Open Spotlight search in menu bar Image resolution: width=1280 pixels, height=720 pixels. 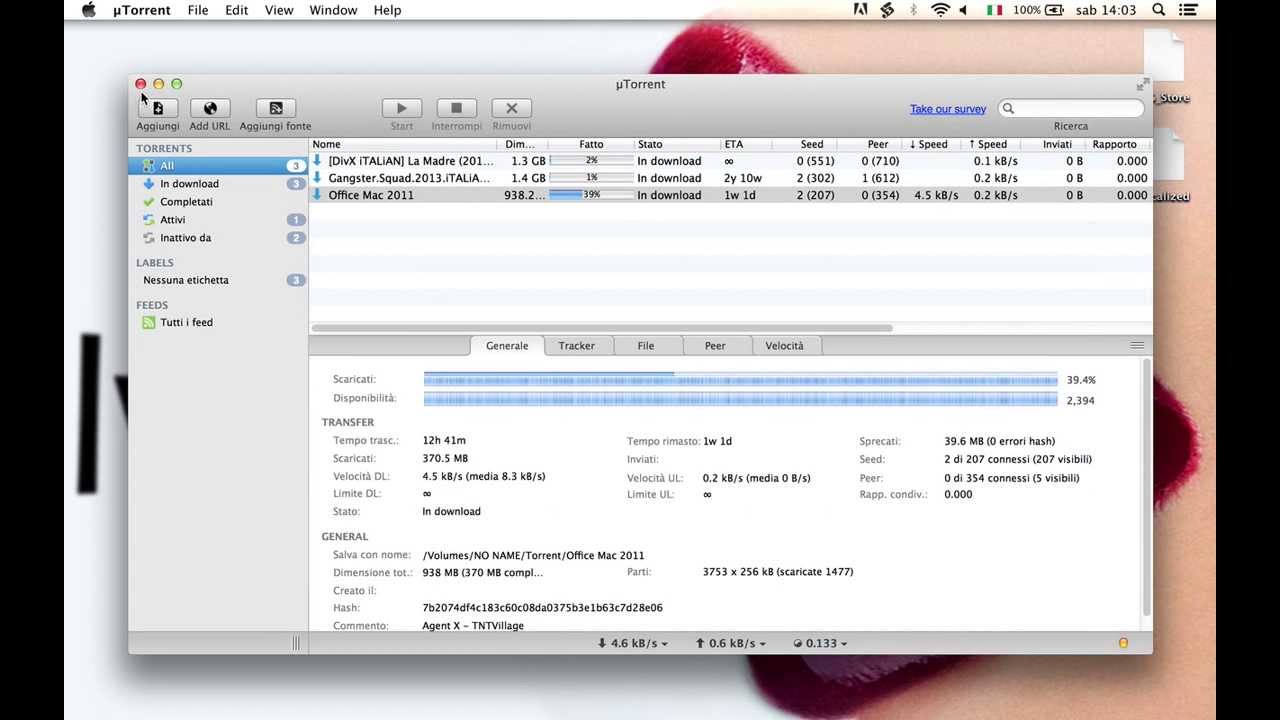1159,10
